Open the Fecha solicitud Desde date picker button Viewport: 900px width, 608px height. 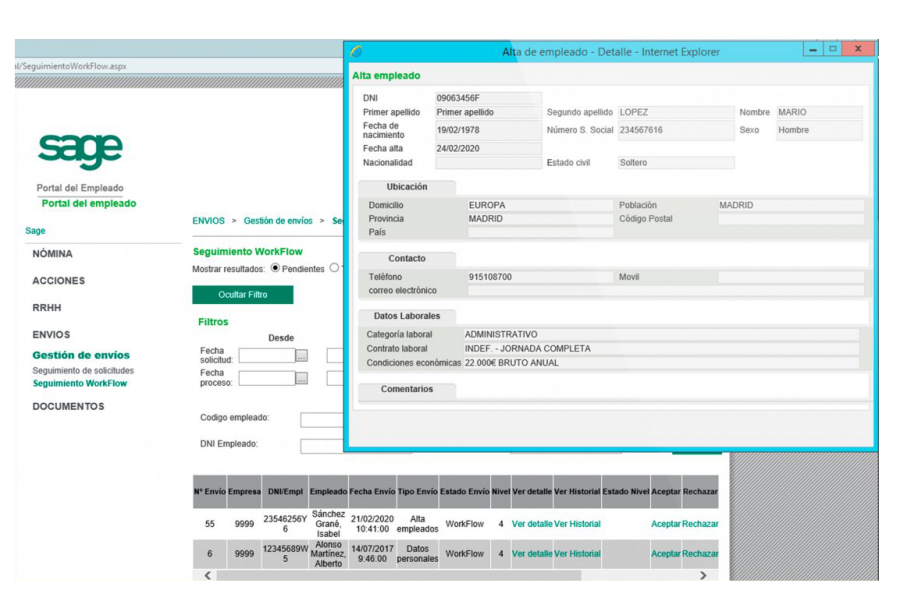click(x=301, y=356)
